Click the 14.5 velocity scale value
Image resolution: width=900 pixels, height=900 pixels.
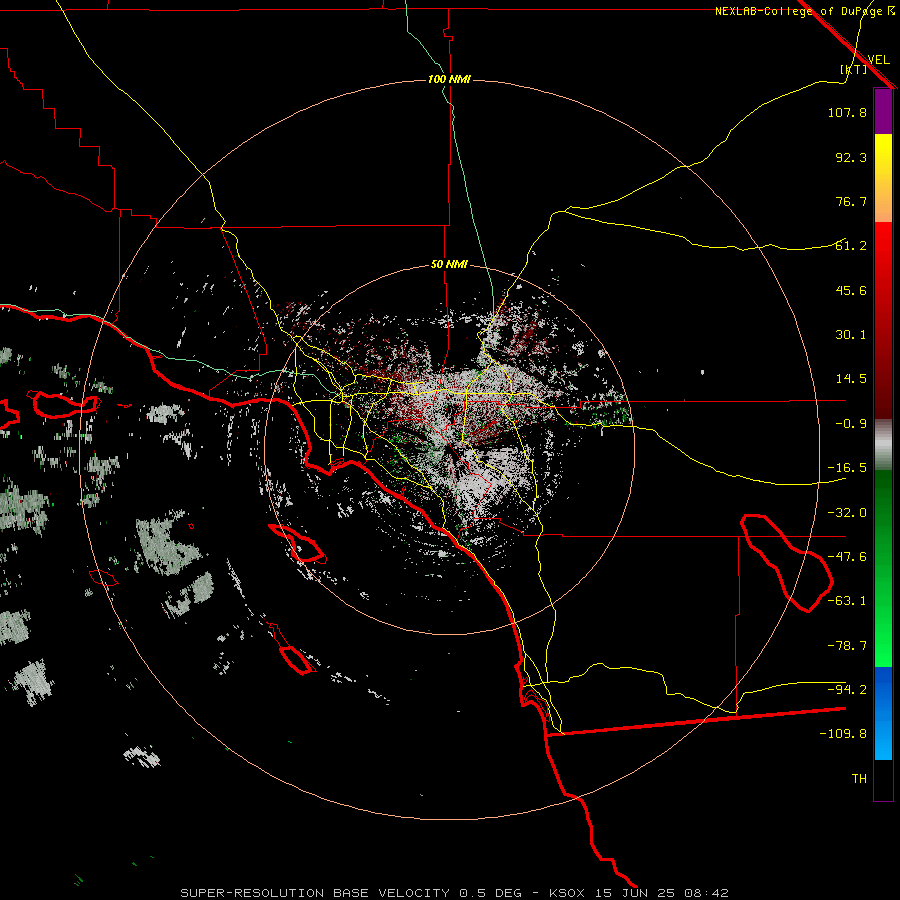coord(851,379)
